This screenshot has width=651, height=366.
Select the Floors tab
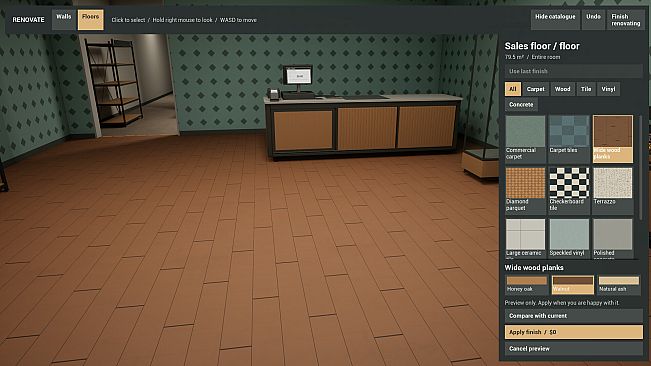[91, 20]
